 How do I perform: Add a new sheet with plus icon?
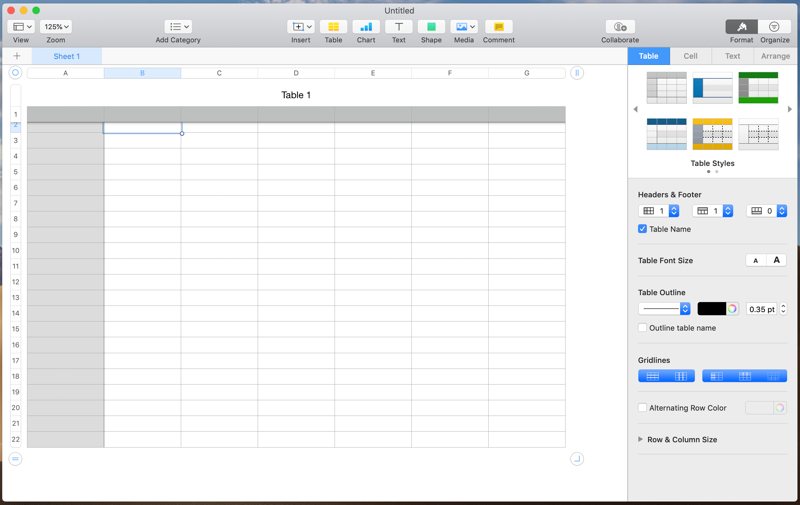click(17, 56)
